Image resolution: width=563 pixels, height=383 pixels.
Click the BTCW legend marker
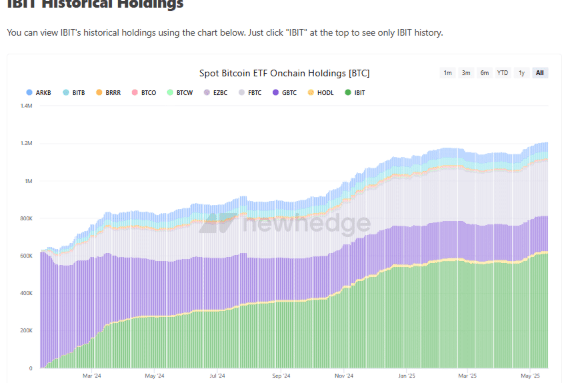(170, 93)
